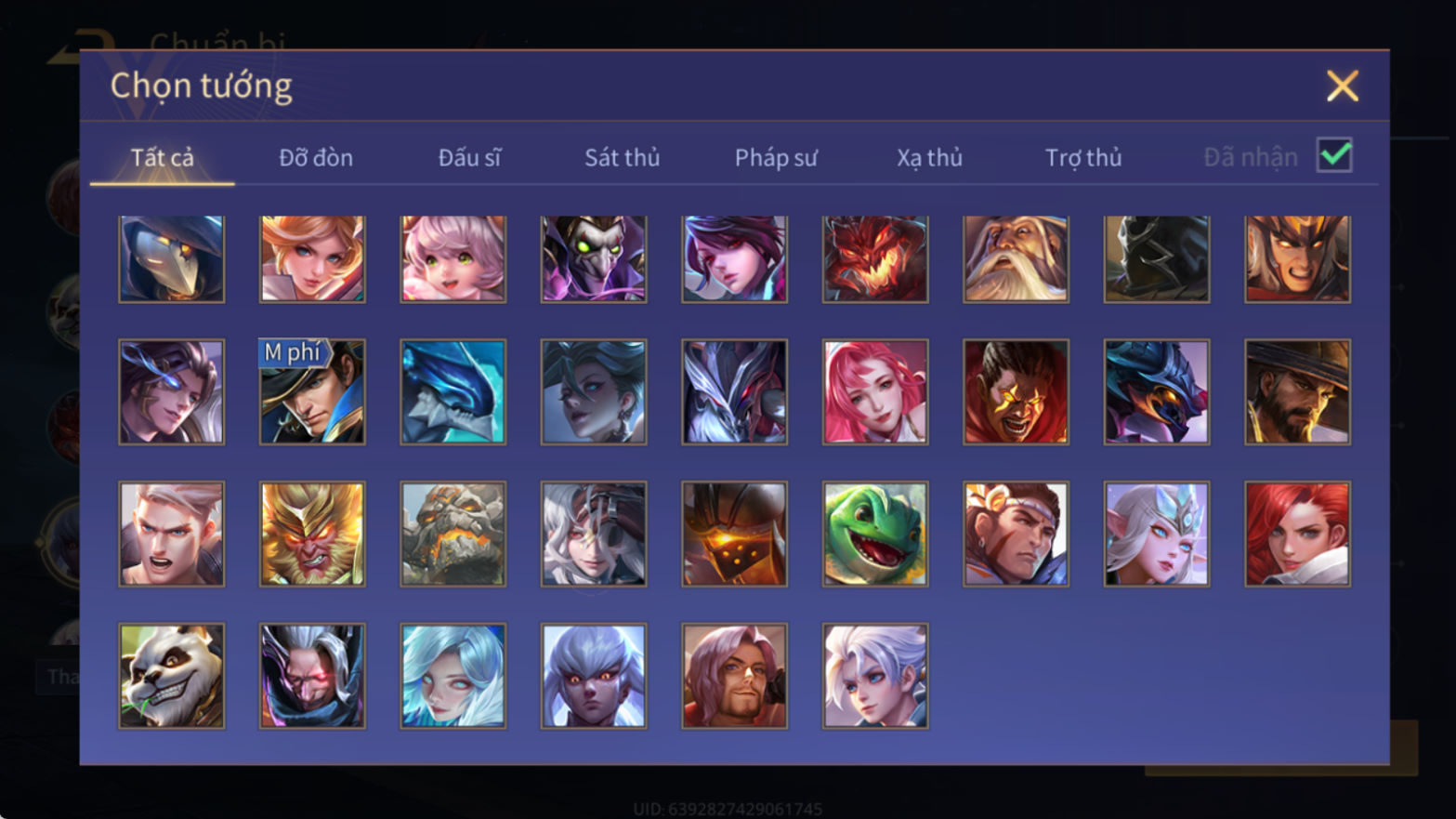Pick the white-bearded old wizard hero
The height and width of the screenshot is (819, 1456).
pyautogui.click(x=1016, y=258)
